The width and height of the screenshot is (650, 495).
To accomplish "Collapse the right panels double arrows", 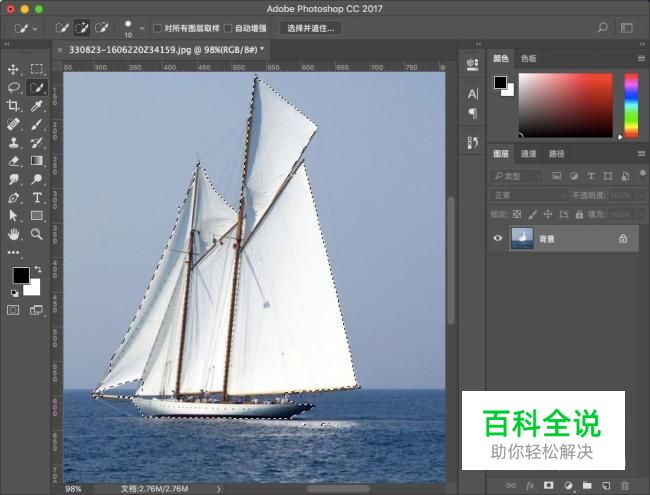I will (642, 44).
